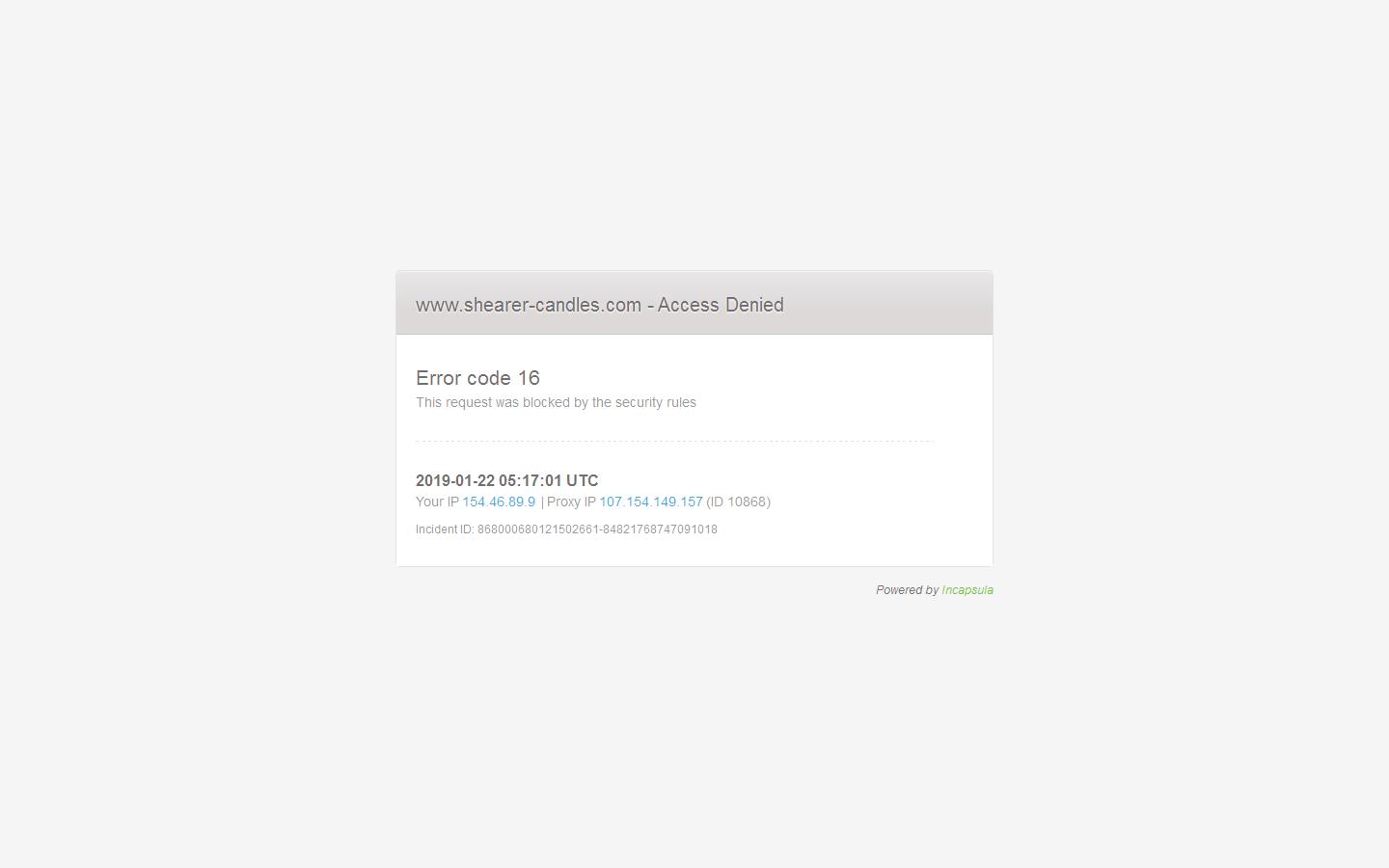Click the dashed separator line
Image resolution: width=1389 pixels, height=868 pixels.
(x=674, y=441)
